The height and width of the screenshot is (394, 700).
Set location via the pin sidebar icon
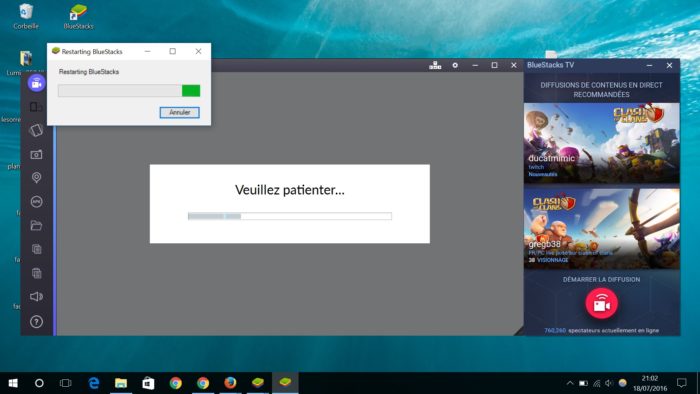click(36, 178)
